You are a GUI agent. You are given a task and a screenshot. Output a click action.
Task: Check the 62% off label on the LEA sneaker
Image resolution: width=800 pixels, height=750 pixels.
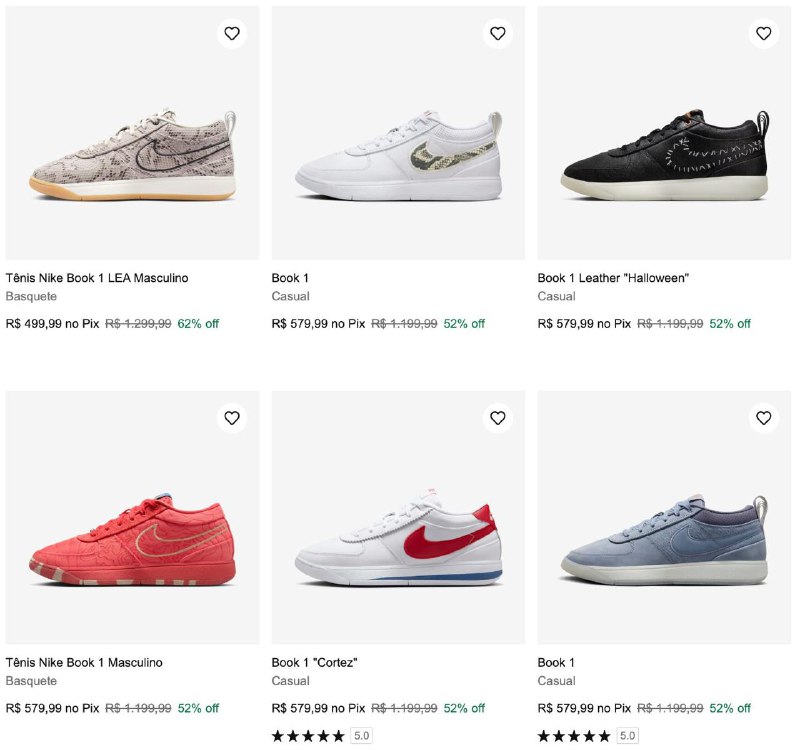196,324
